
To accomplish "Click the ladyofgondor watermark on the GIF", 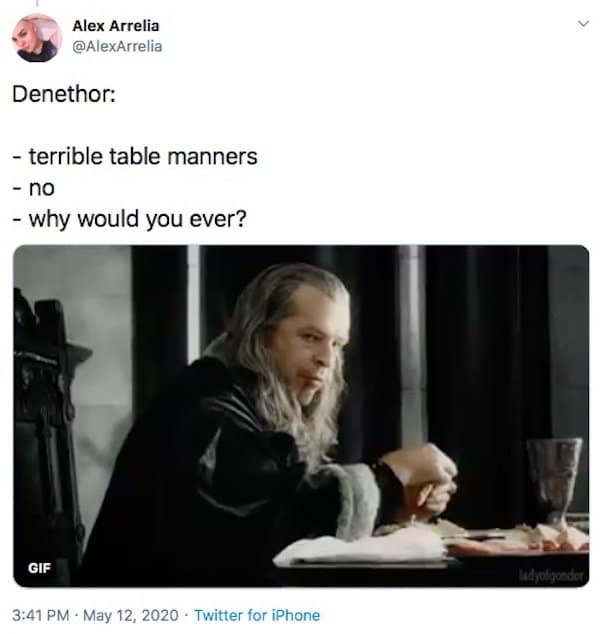I will (551, 575).
